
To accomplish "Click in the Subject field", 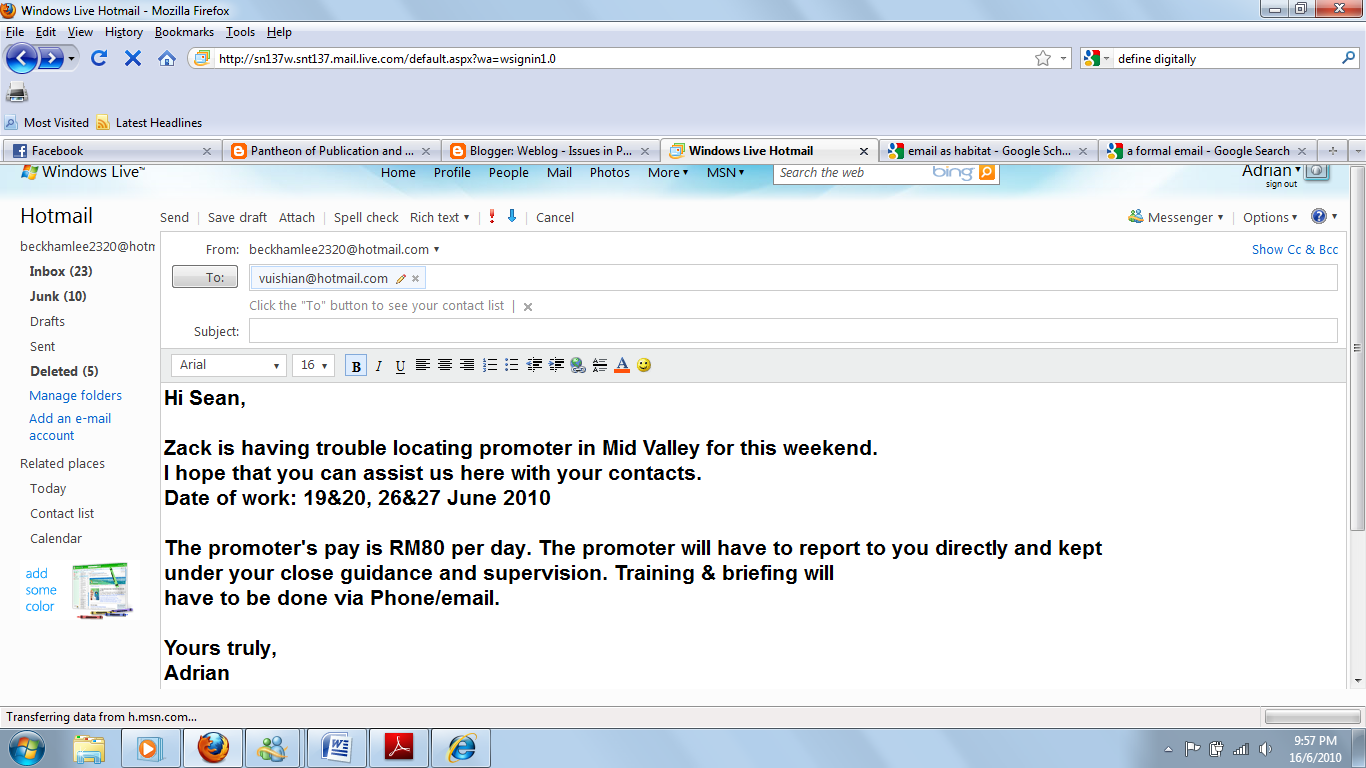I will tap(793, 331).
